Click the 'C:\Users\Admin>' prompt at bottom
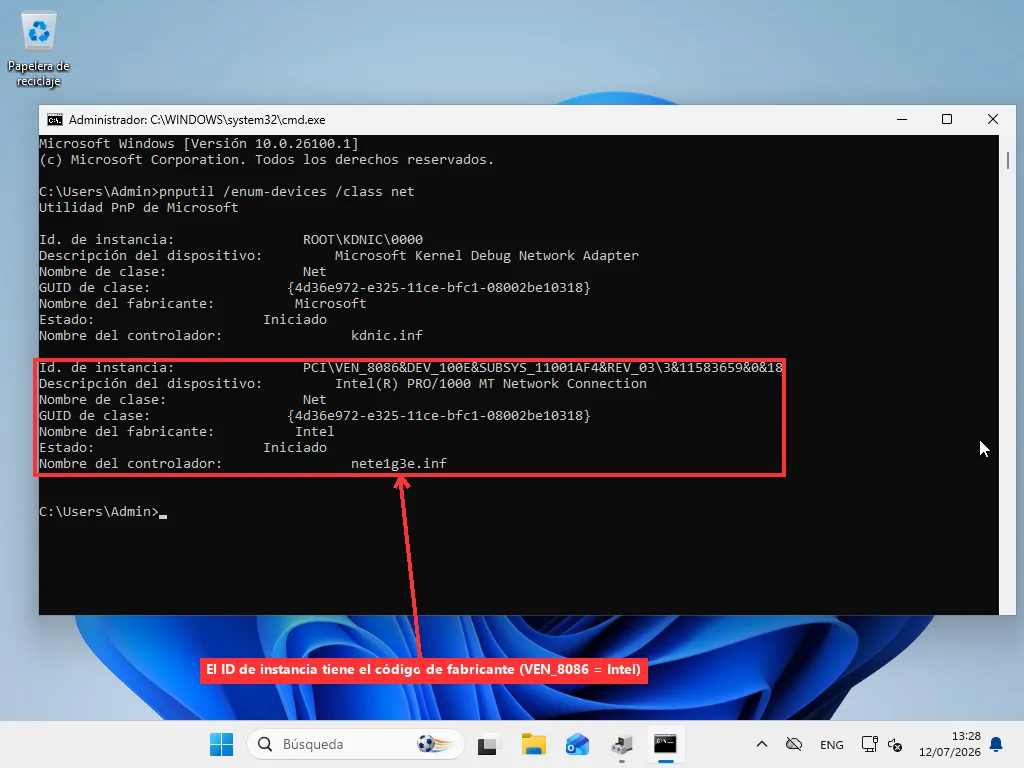 click(99, 511)
